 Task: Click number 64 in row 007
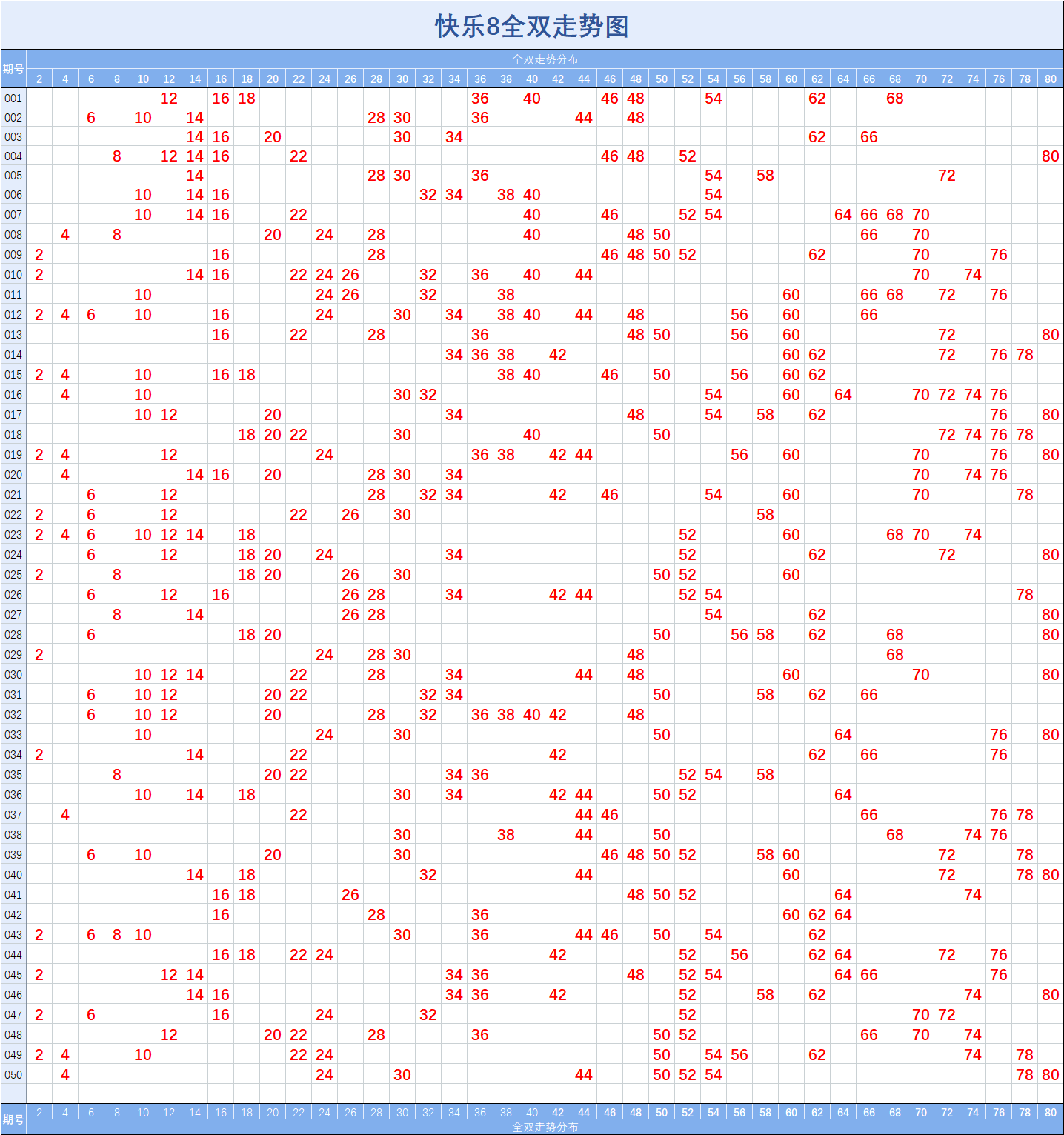843,215
